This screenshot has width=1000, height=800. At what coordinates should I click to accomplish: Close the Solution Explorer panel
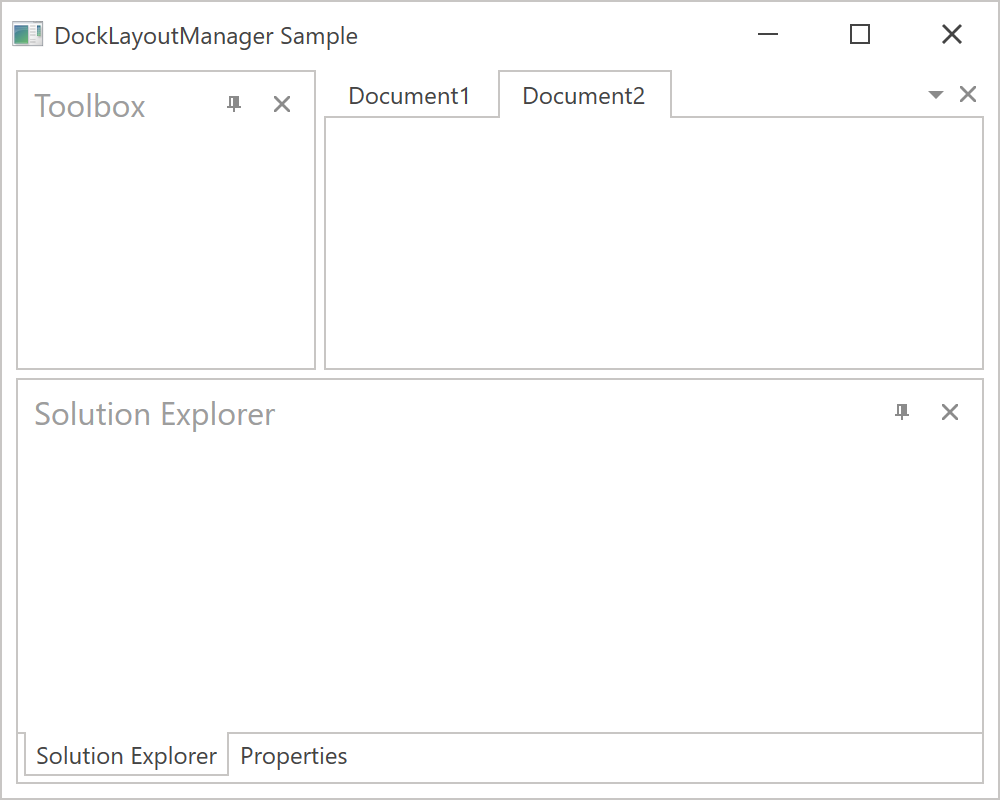pyautogui.click(x=950, y=412)
